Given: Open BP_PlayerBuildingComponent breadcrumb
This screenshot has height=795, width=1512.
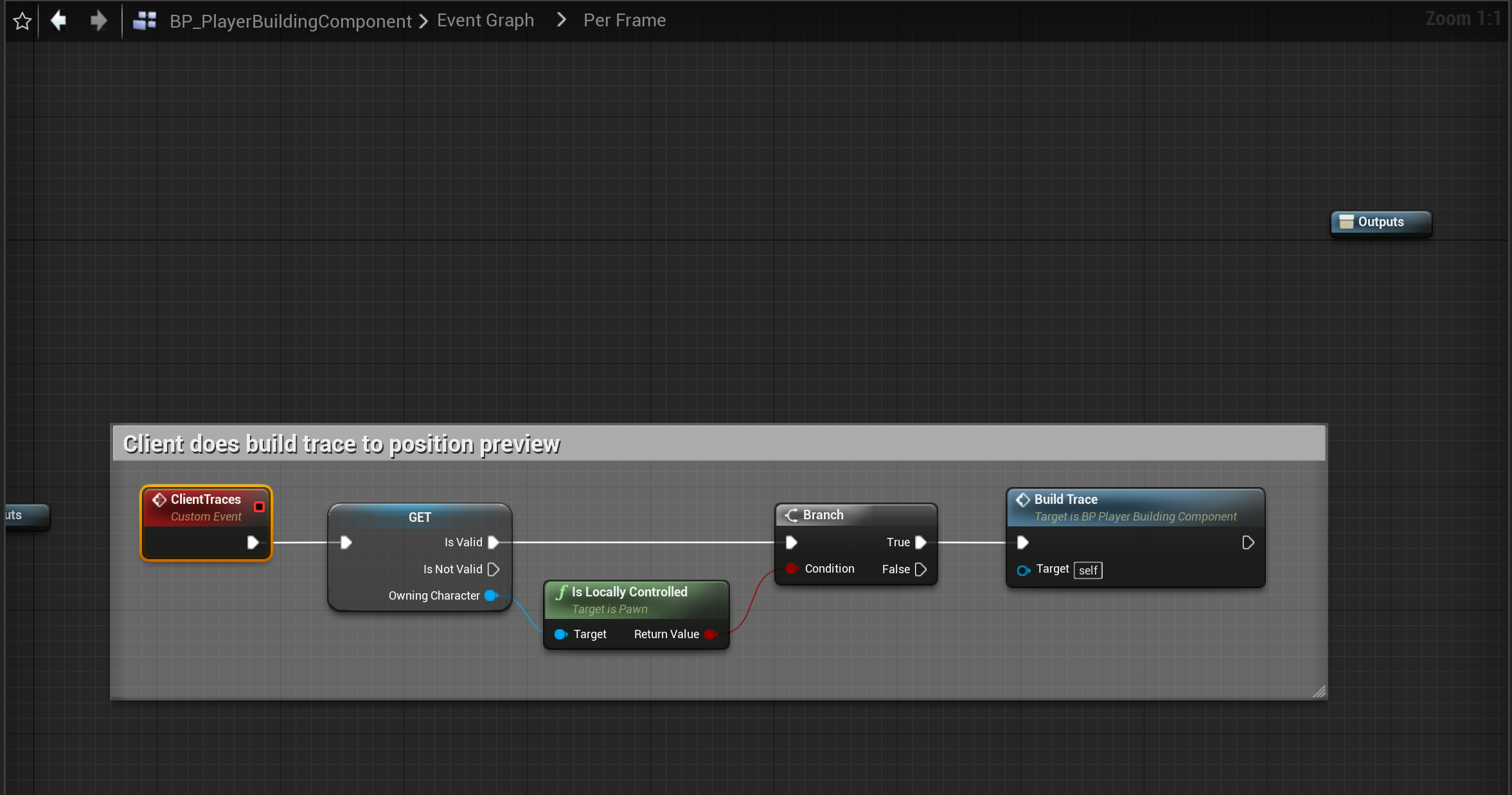Looking at the screenshot, I should pyautogui.click(x=290, y=21).
